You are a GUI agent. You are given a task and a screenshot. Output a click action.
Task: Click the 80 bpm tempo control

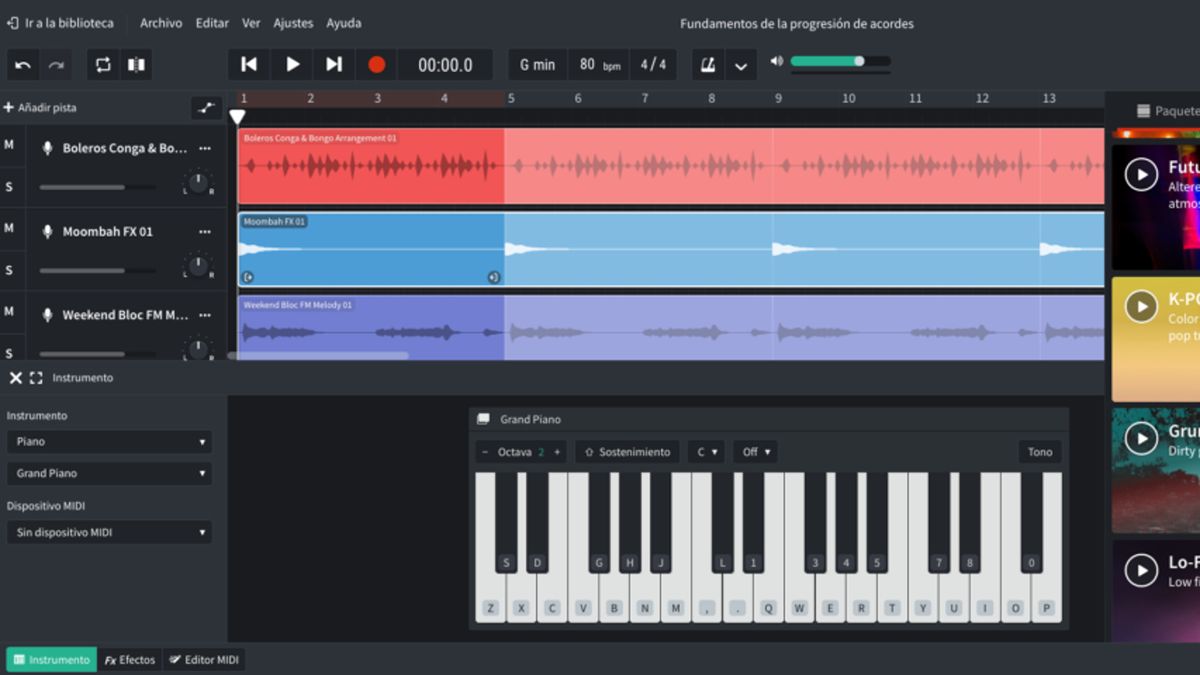pyautogui.click(x=598, y=64)
